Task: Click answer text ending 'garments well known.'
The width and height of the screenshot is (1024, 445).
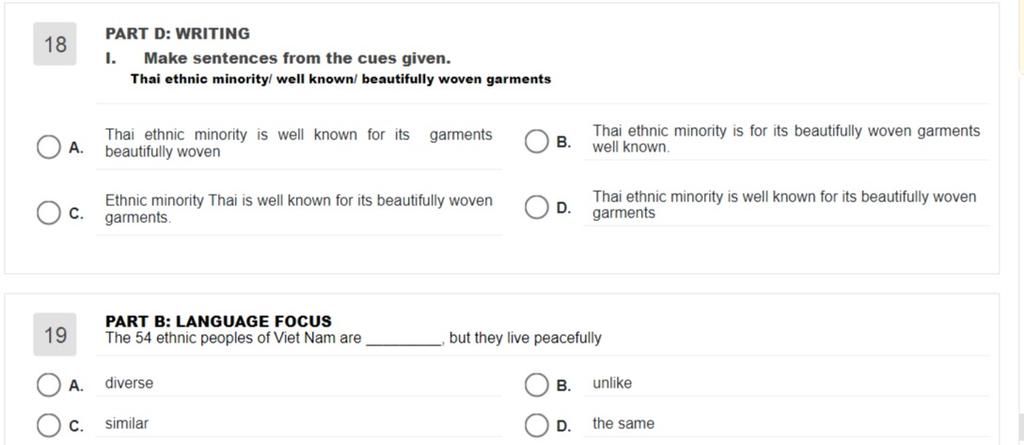Action: click(x=786, y=139)
